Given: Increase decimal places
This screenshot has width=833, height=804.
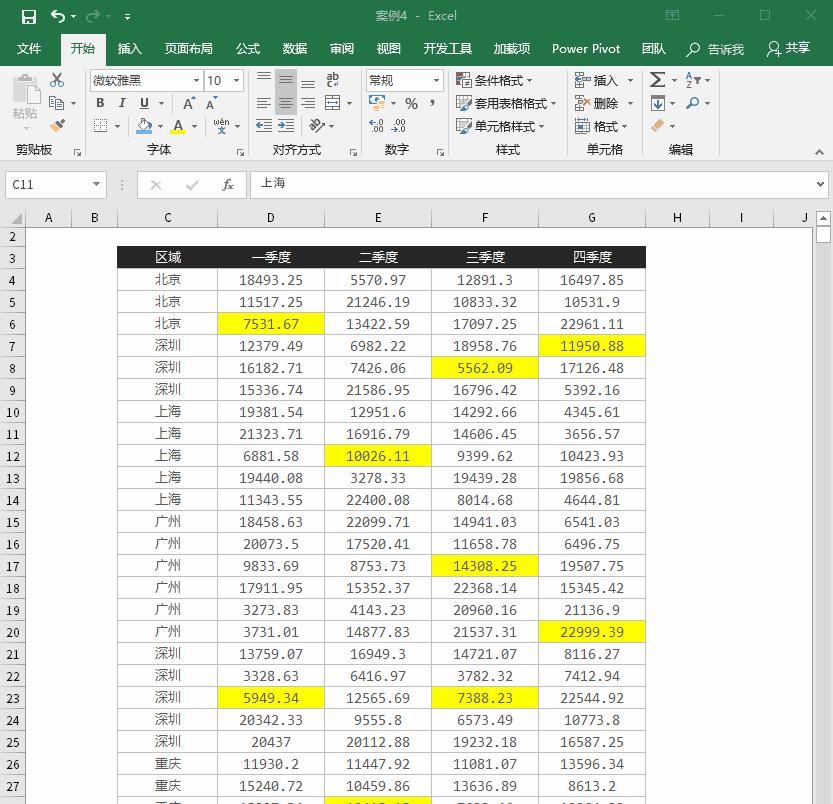Looking at the screenshot, I should tap(376, 126).
